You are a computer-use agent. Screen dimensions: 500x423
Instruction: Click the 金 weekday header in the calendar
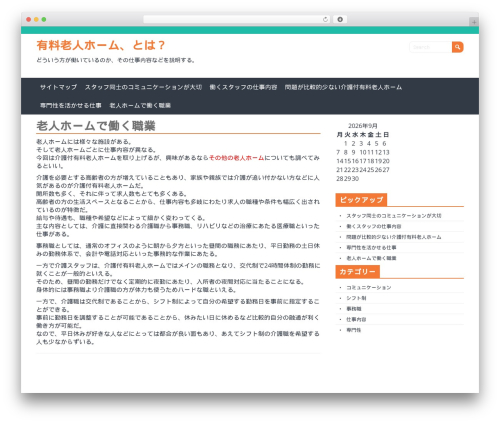point(370,135)
